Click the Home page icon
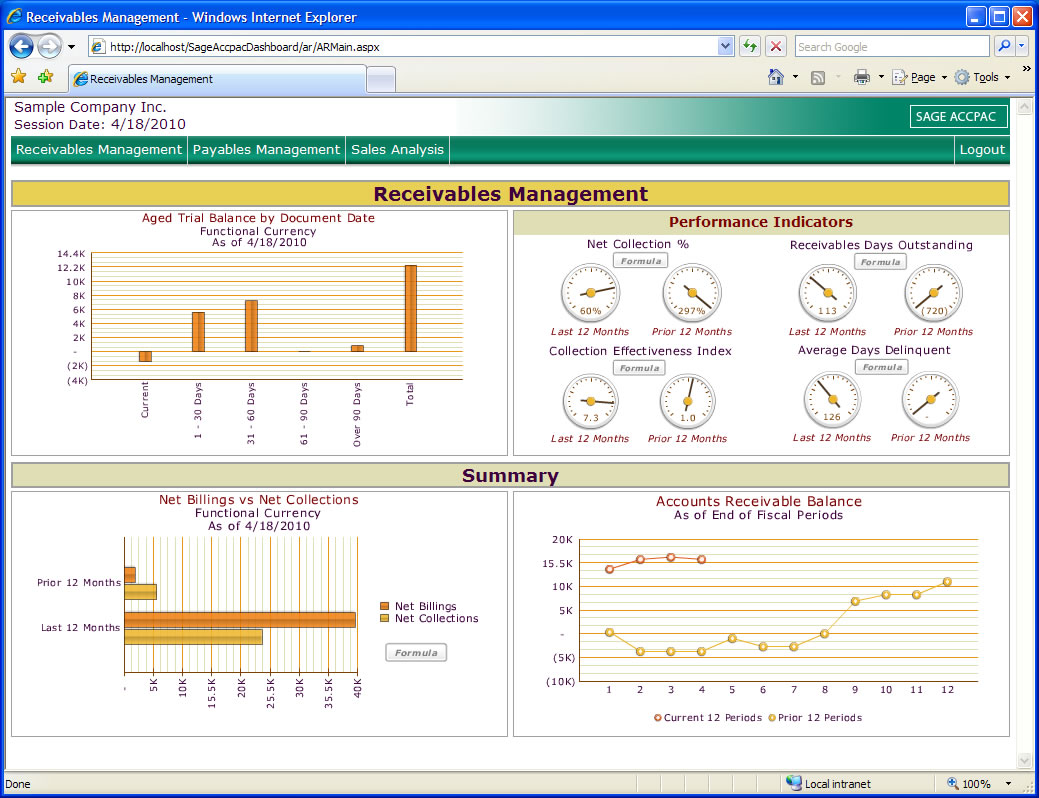 click(776, 77)
